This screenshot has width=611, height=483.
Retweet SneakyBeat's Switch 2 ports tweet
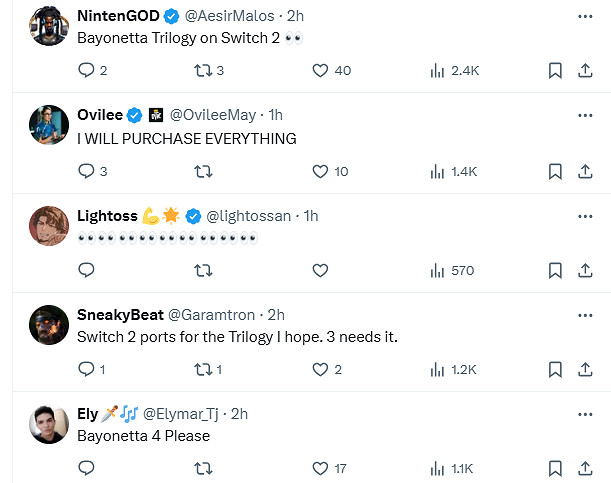coord(203,369)
